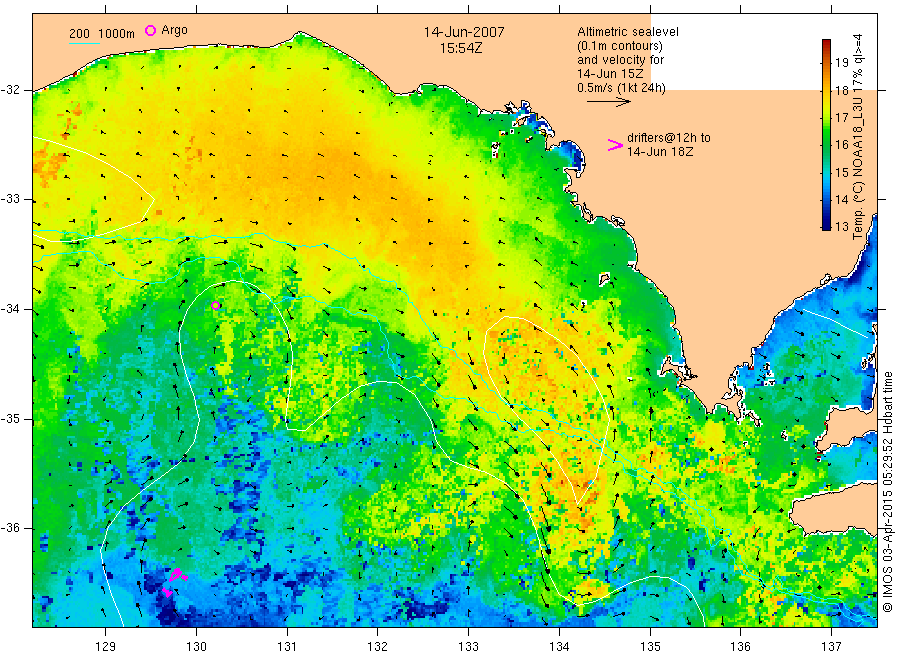Click the 0.5m/s reference velocity arrow
This screenshot has width=900, height=660.
[608, 102]
